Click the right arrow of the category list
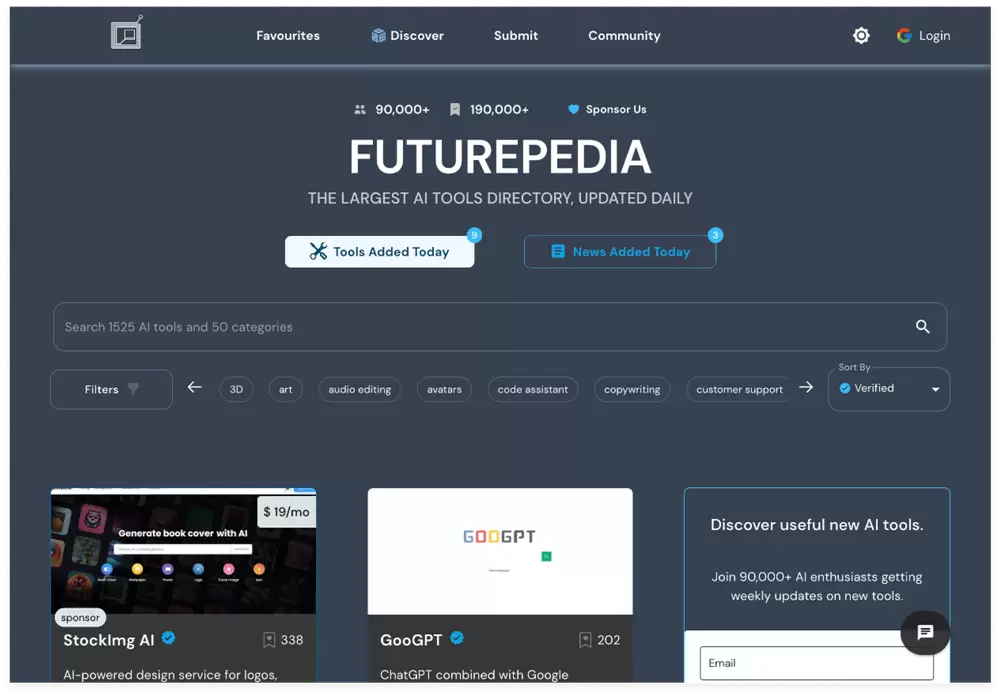This screenshot has width=1000, height=695. (806, 387)
